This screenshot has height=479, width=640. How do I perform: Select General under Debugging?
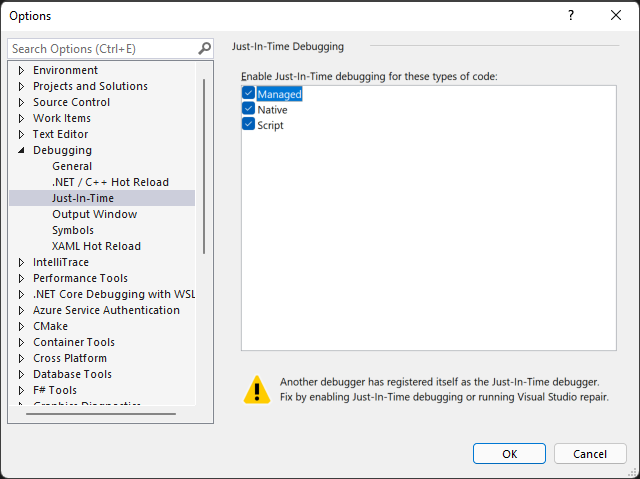(x=72, y=166)
